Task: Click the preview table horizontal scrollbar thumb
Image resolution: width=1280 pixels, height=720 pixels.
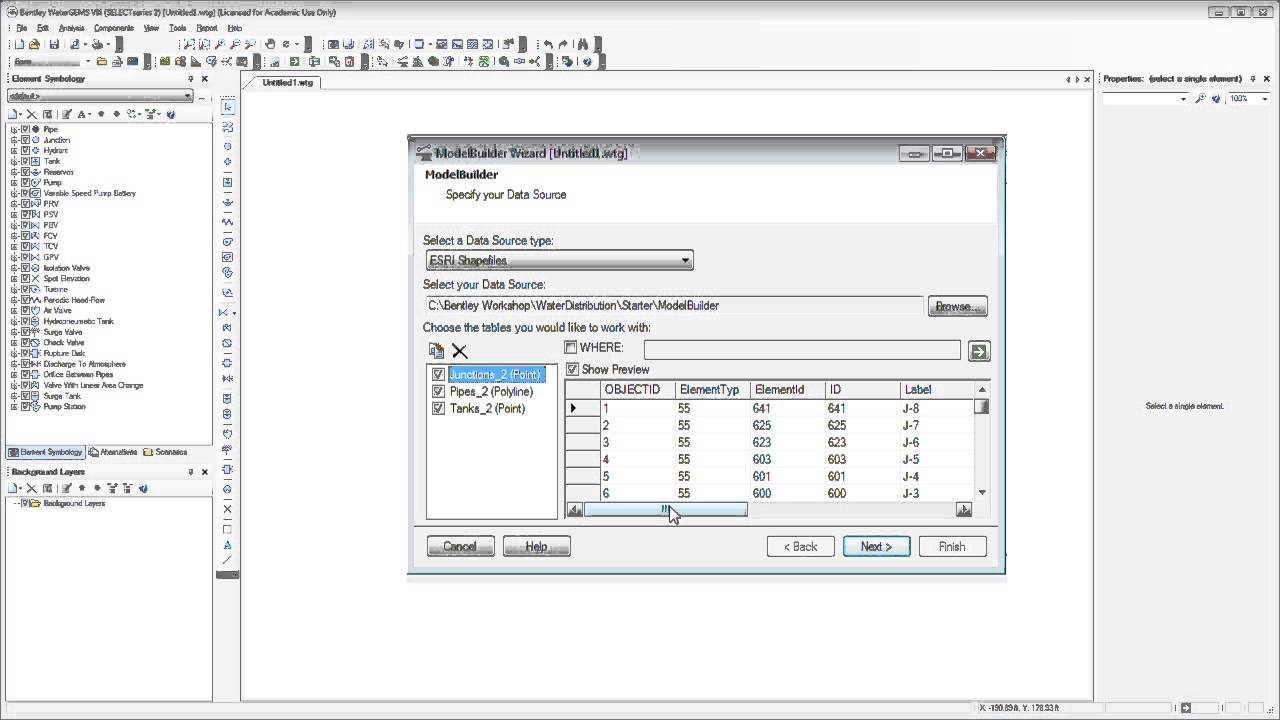Action: point(665,510)
